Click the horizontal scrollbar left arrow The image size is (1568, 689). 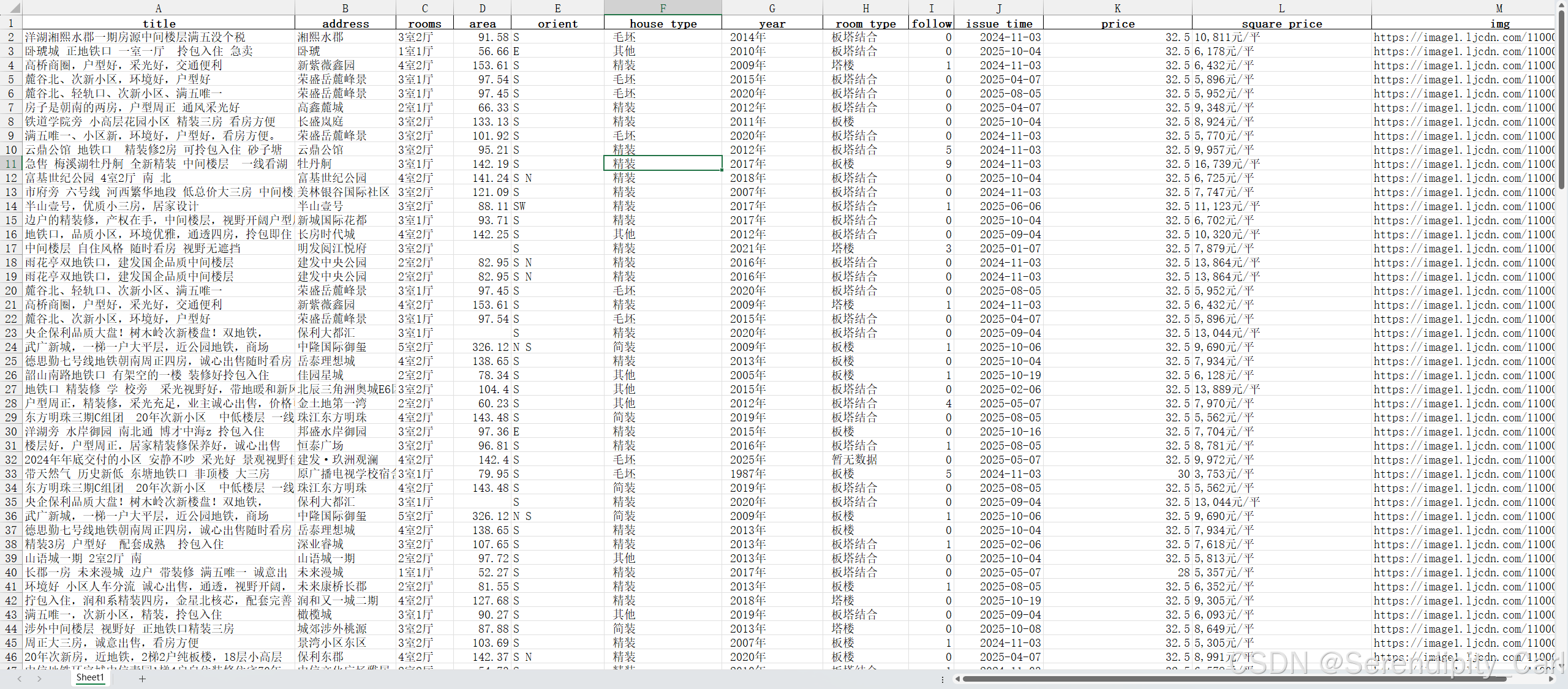tap(957, 679)
